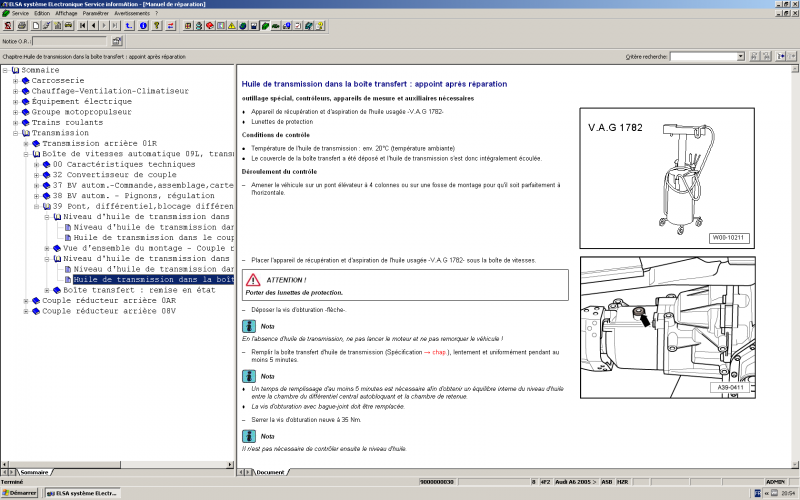The image size is (800, 500).
Task: Switch to the Sommaire tab
Action: [x=33, y=471]
